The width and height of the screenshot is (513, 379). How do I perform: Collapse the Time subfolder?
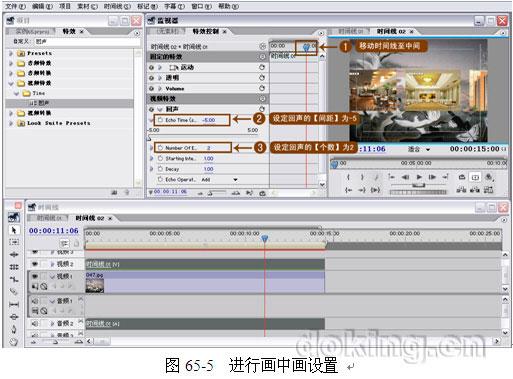tap(17, 93)
